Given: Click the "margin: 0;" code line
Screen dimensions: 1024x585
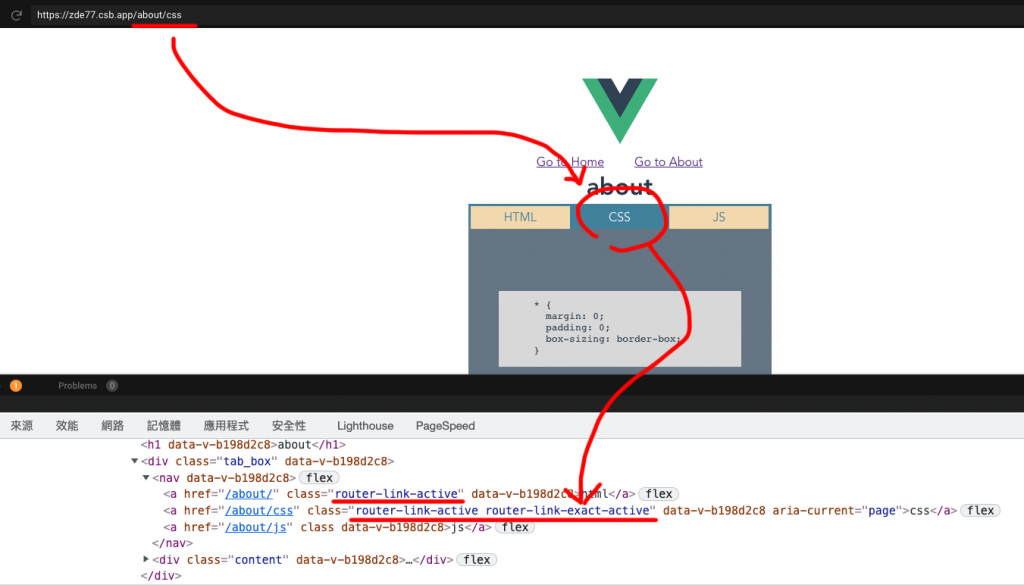Looking at the screenshot, I should 575,316.
